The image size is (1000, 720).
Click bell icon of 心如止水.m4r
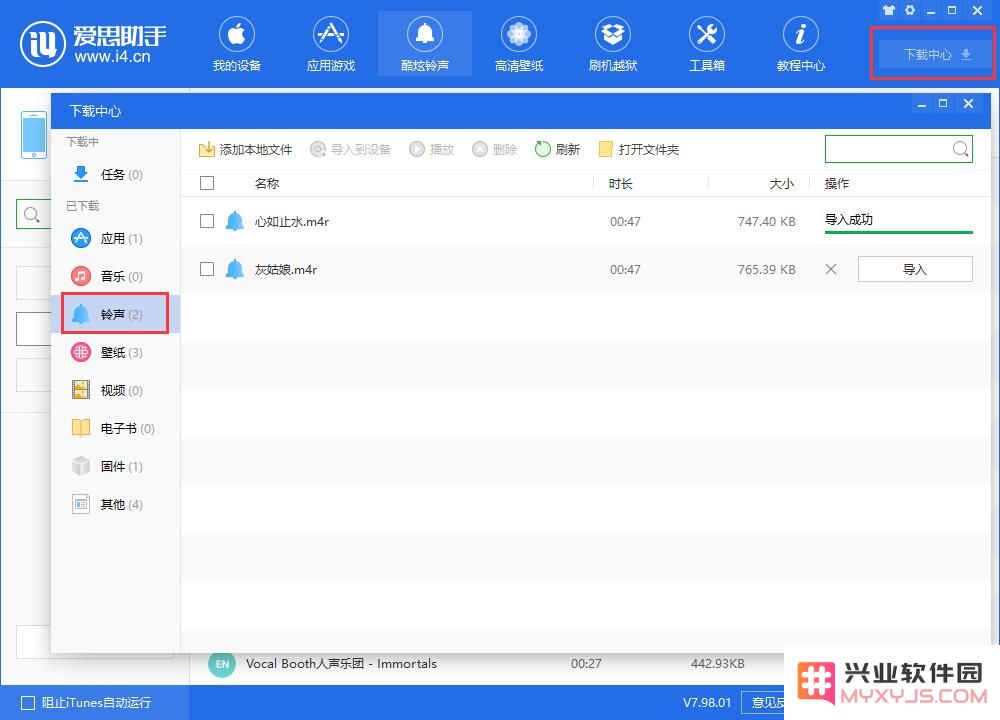point(235,221)
